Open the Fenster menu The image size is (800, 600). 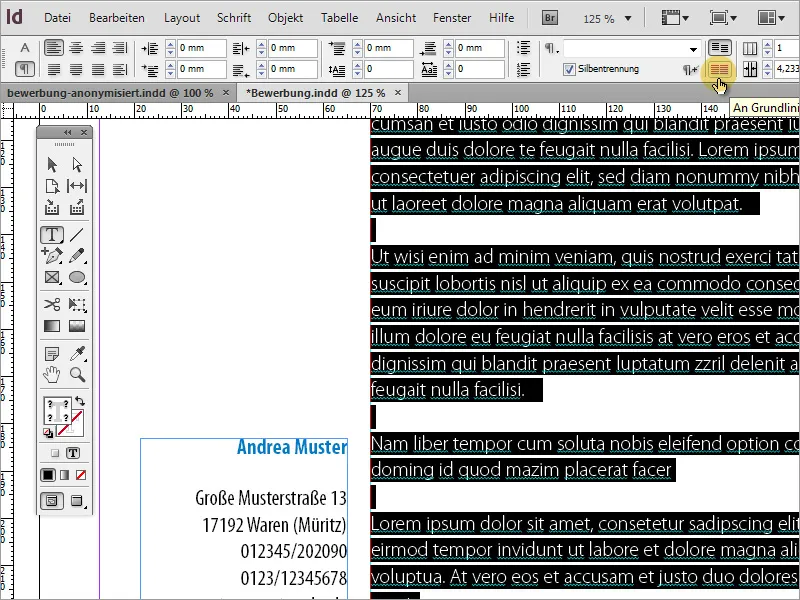(x=452, y=18)
